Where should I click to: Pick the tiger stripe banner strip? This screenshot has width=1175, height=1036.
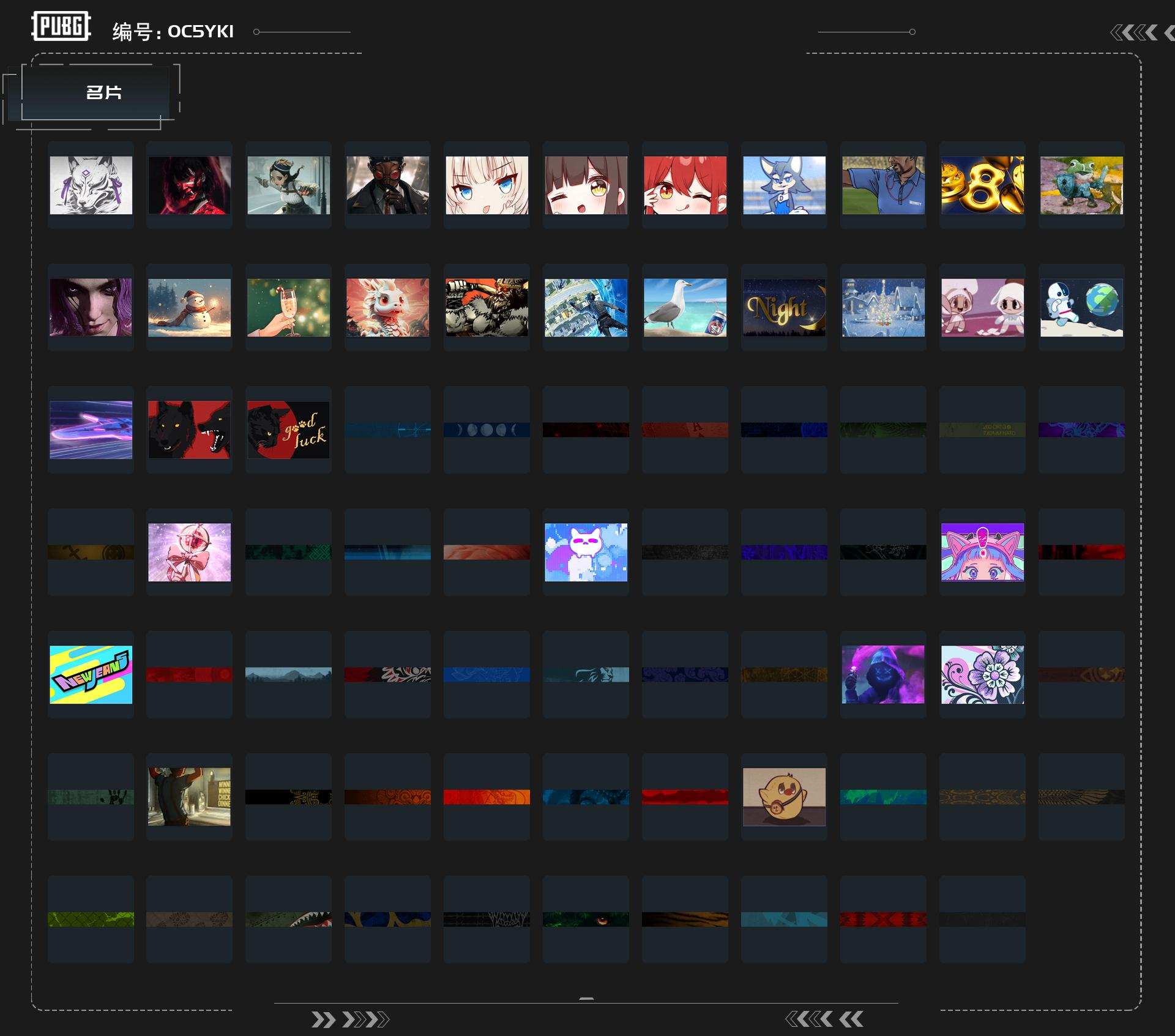[x=685, y=919]
